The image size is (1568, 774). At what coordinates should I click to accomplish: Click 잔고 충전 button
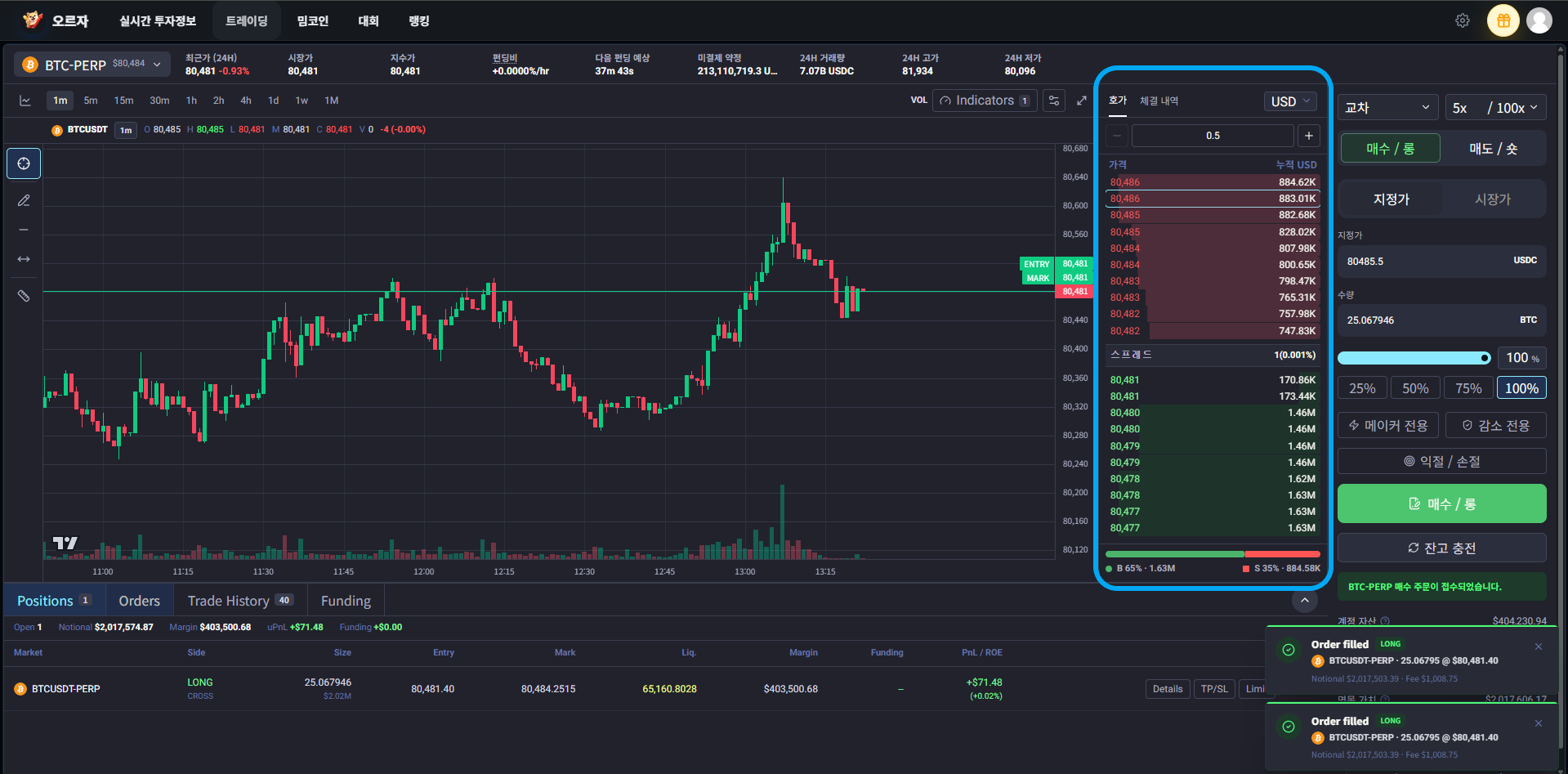coord(1442,548)
